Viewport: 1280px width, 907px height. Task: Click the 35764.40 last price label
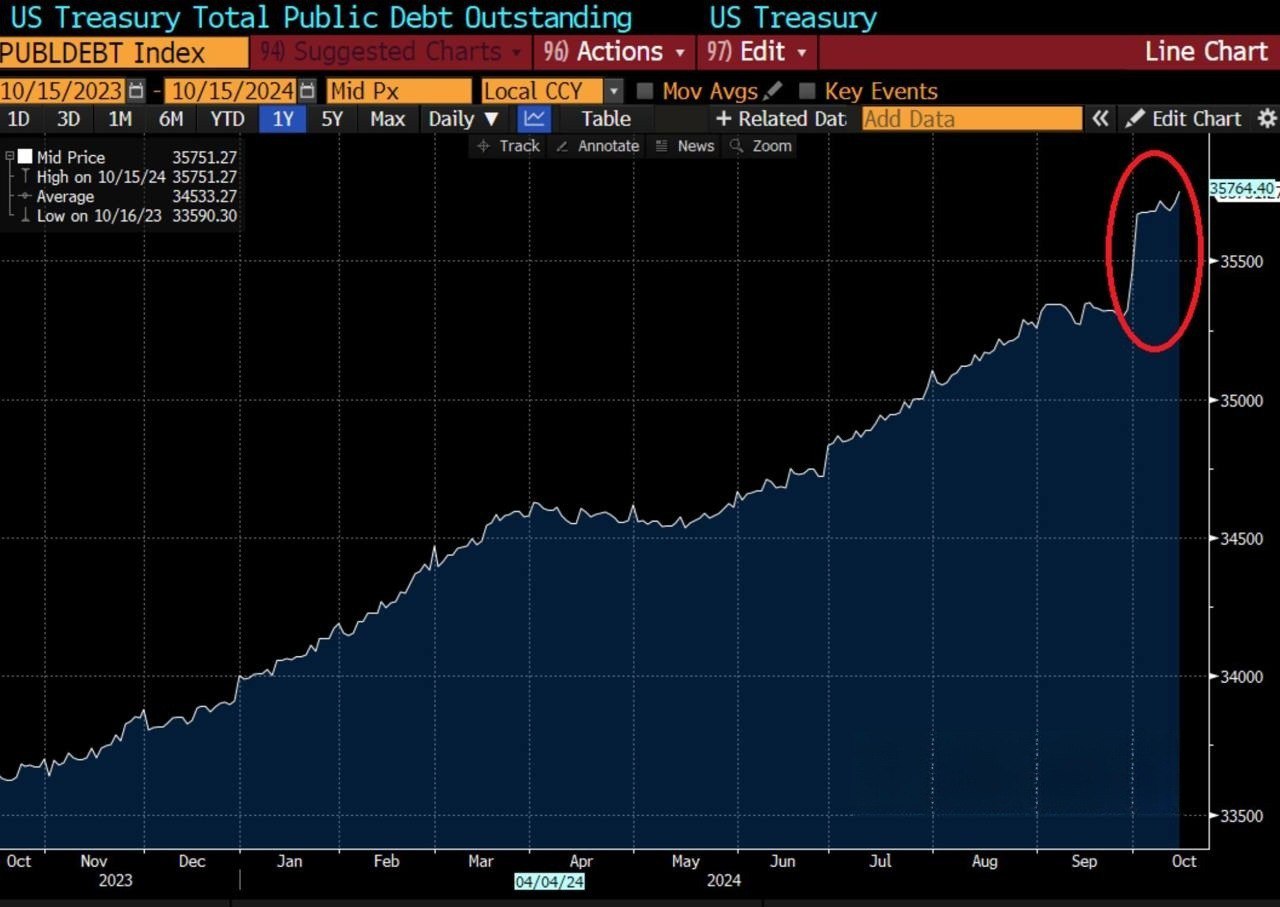coord(1244,189)
